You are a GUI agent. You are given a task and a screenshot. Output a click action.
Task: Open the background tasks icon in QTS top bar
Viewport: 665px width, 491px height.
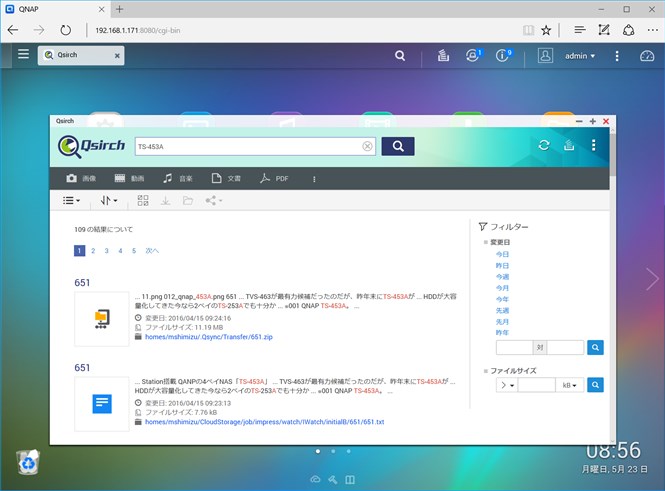coord(443,56)
